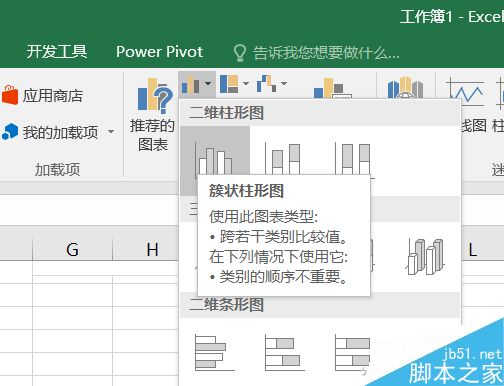Expand the My Add-ins (我的加载项) dropdown

click(x=111, y=132)
